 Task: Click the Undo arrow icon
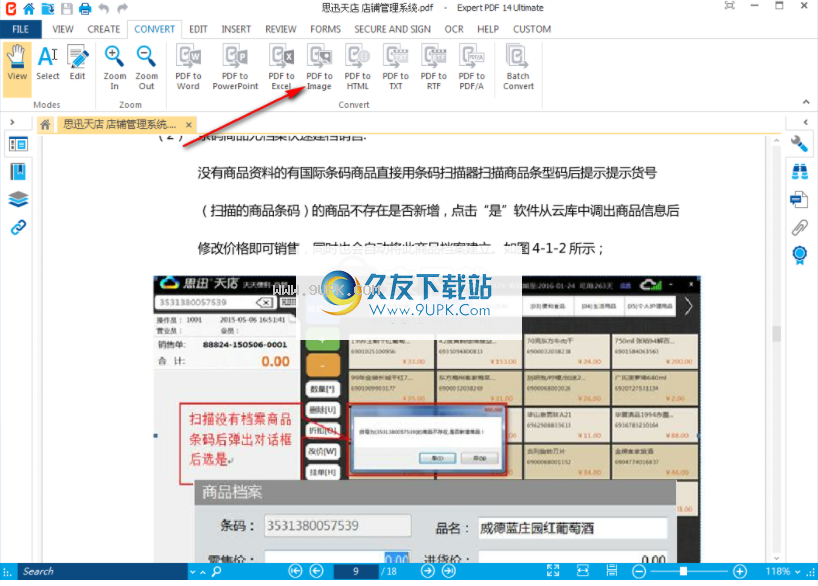pyautogui.click(x=104, y=8)
